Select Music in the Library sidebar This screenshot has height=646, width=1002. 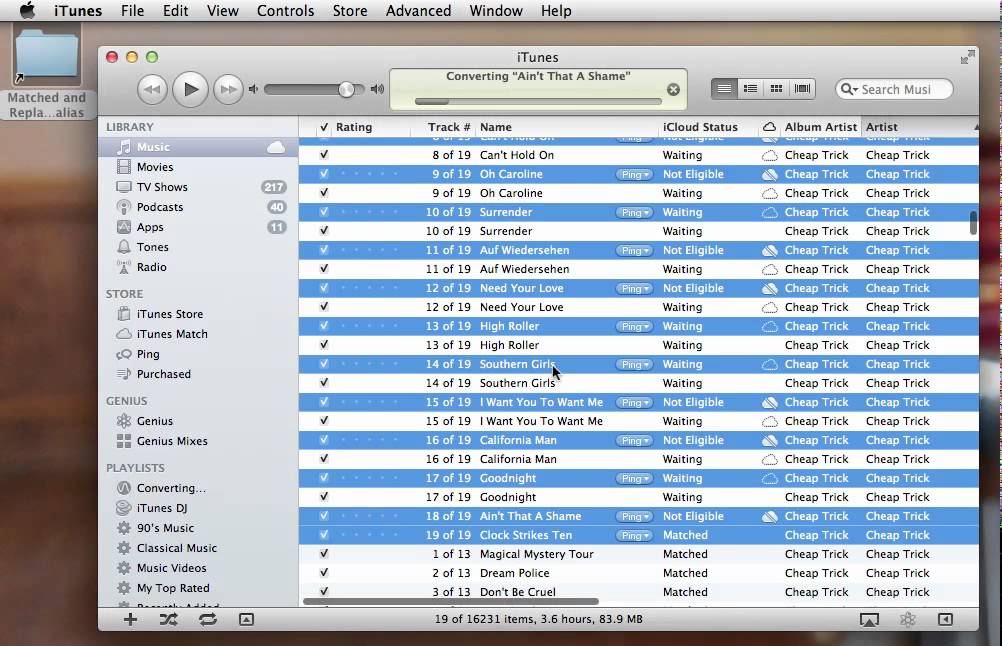coord(198,147)
